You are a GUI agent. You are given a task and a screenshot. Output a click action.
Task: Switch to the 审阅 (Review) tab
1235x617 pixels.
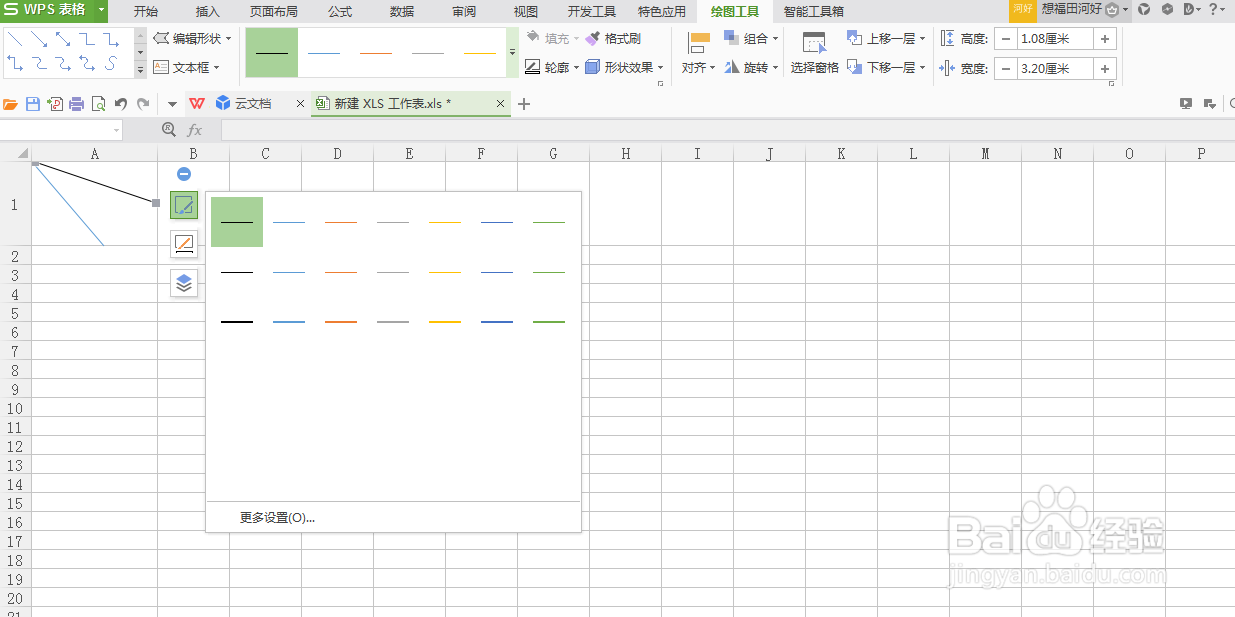(464, 12)
